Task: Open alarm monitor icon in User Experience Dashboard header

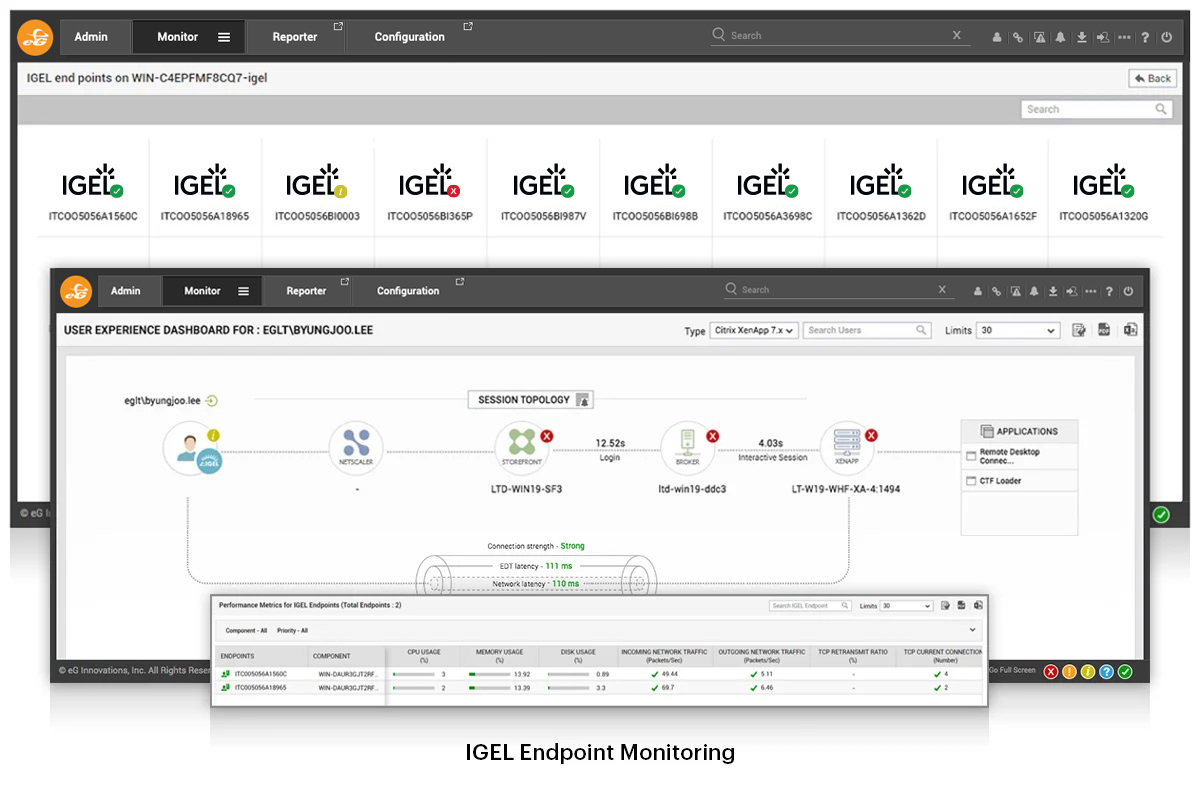Action: pyautogui.click(x=1015, y=291)
